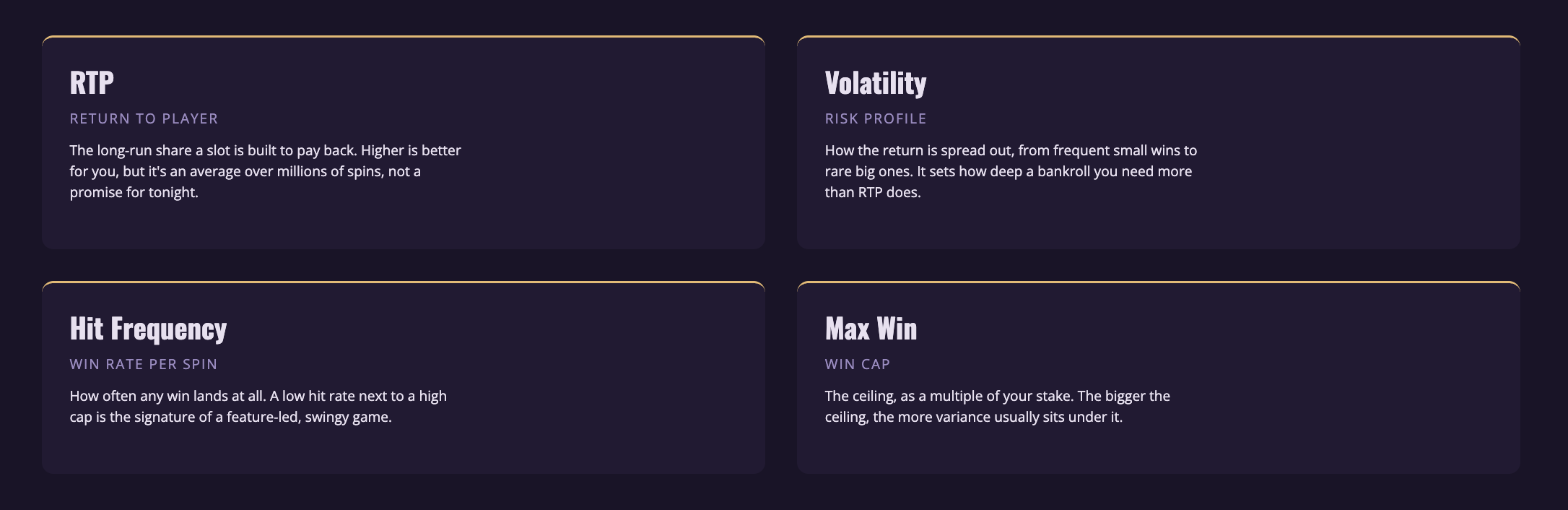Click the RTP description paragraph
Viewport: 1568px width, 510px height.
[x=266, y=171]
